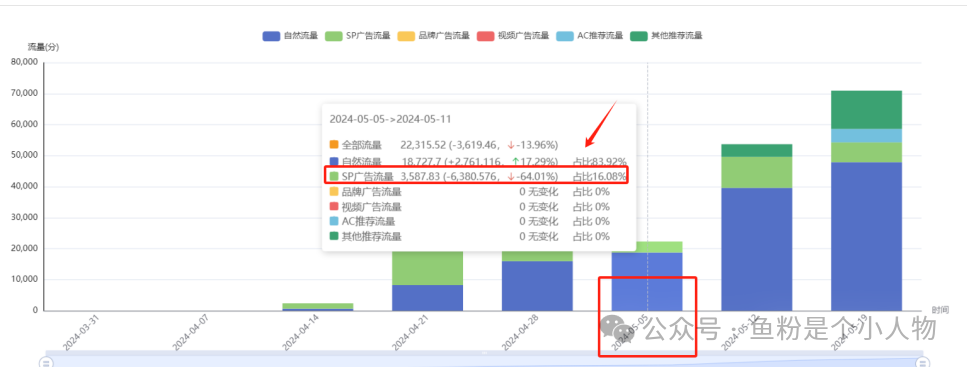Click the 80,000 y-axis label
This screenshot has width=967, height=367.
(25, 62)
